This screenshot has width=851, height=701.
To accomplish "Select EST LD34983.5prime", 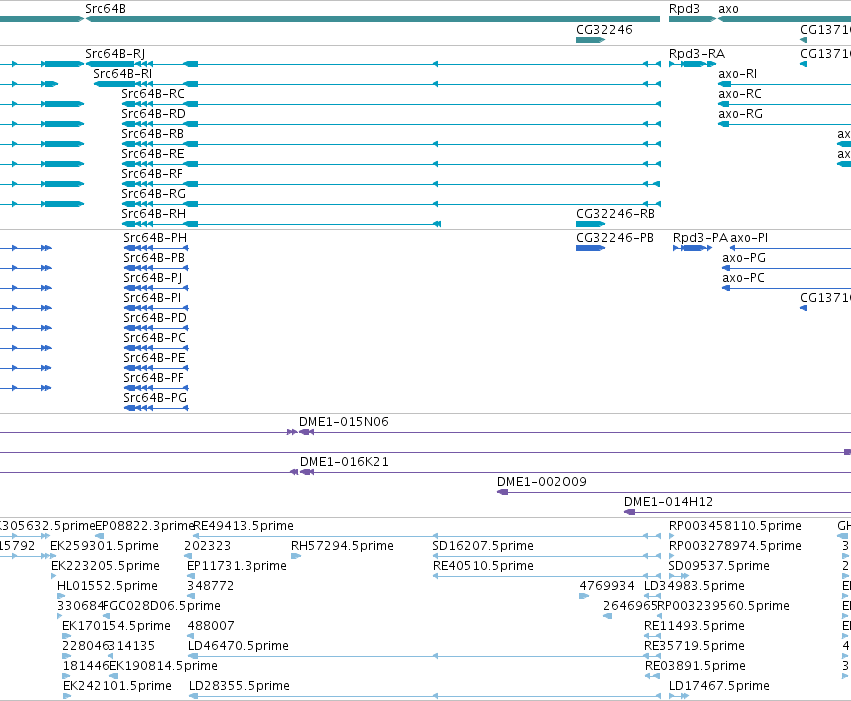I will [652, 596].
